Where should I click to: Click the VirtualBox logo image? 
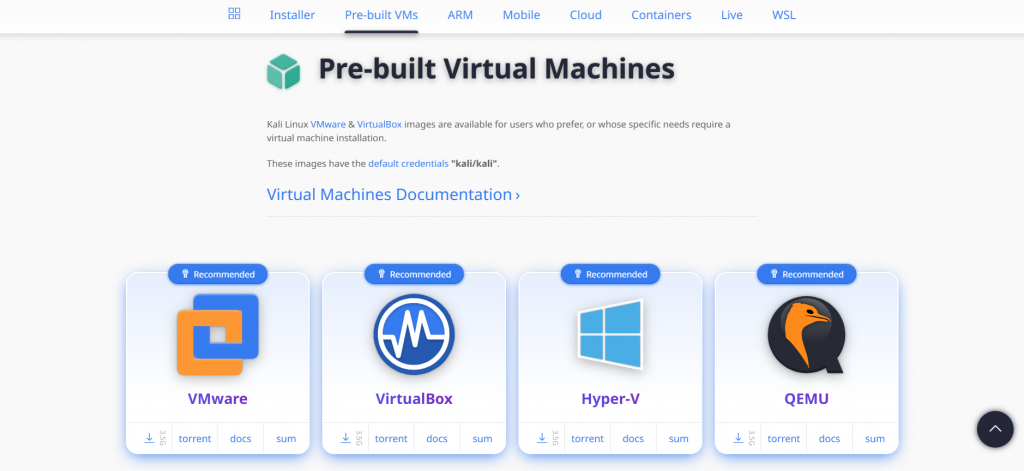click(414, 334)
